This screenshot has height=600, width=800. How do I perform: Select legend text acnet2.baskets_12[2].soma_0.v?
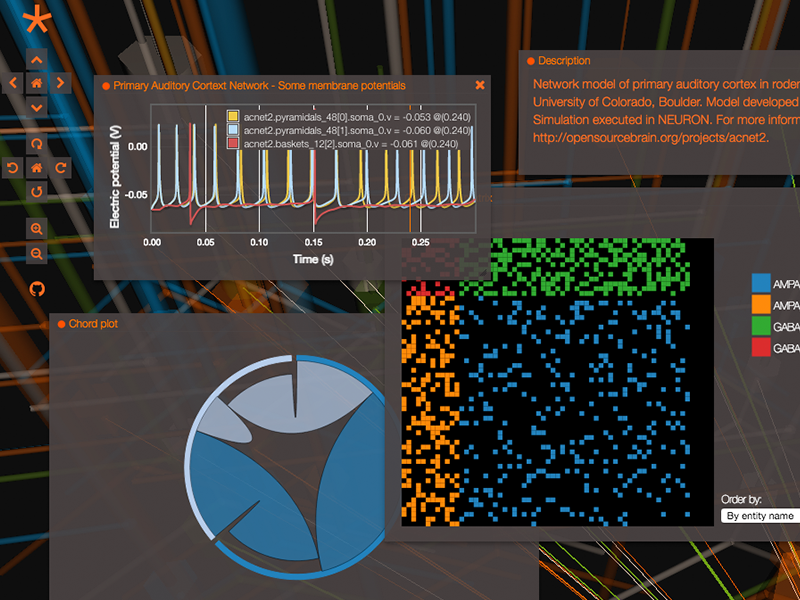pos(310,144)
